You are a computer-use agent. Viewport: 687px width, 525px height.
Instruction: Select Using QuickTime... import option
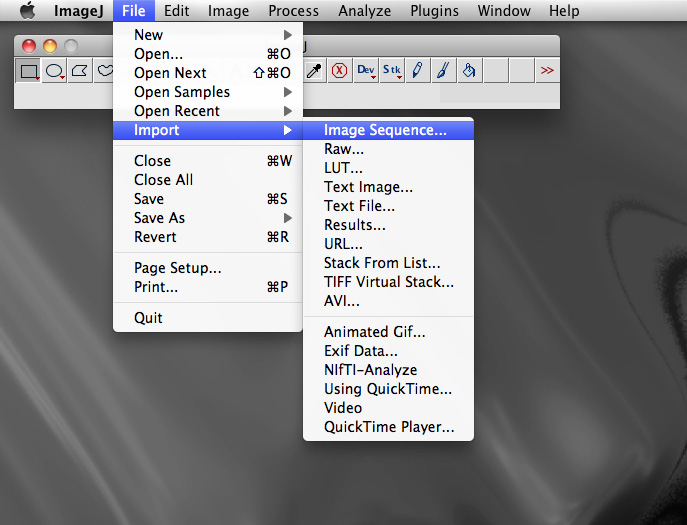click(x=388, y=389)
